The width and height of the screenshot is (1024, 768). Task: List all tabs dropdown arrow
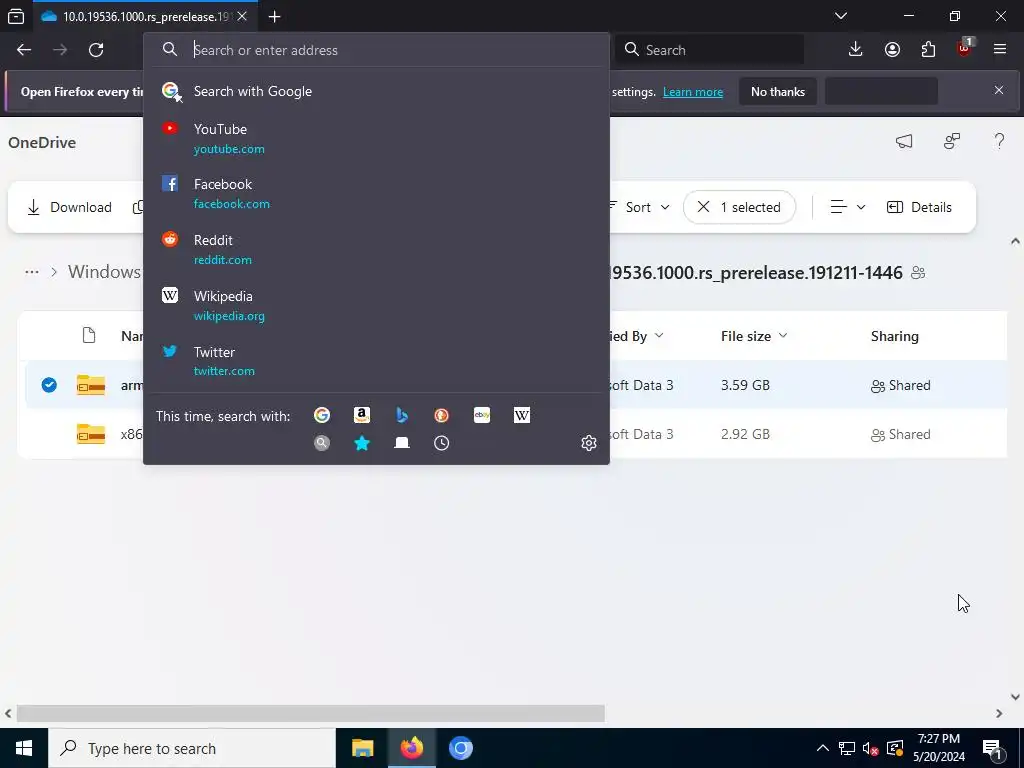pyautogui.click(x=841, y=16)
